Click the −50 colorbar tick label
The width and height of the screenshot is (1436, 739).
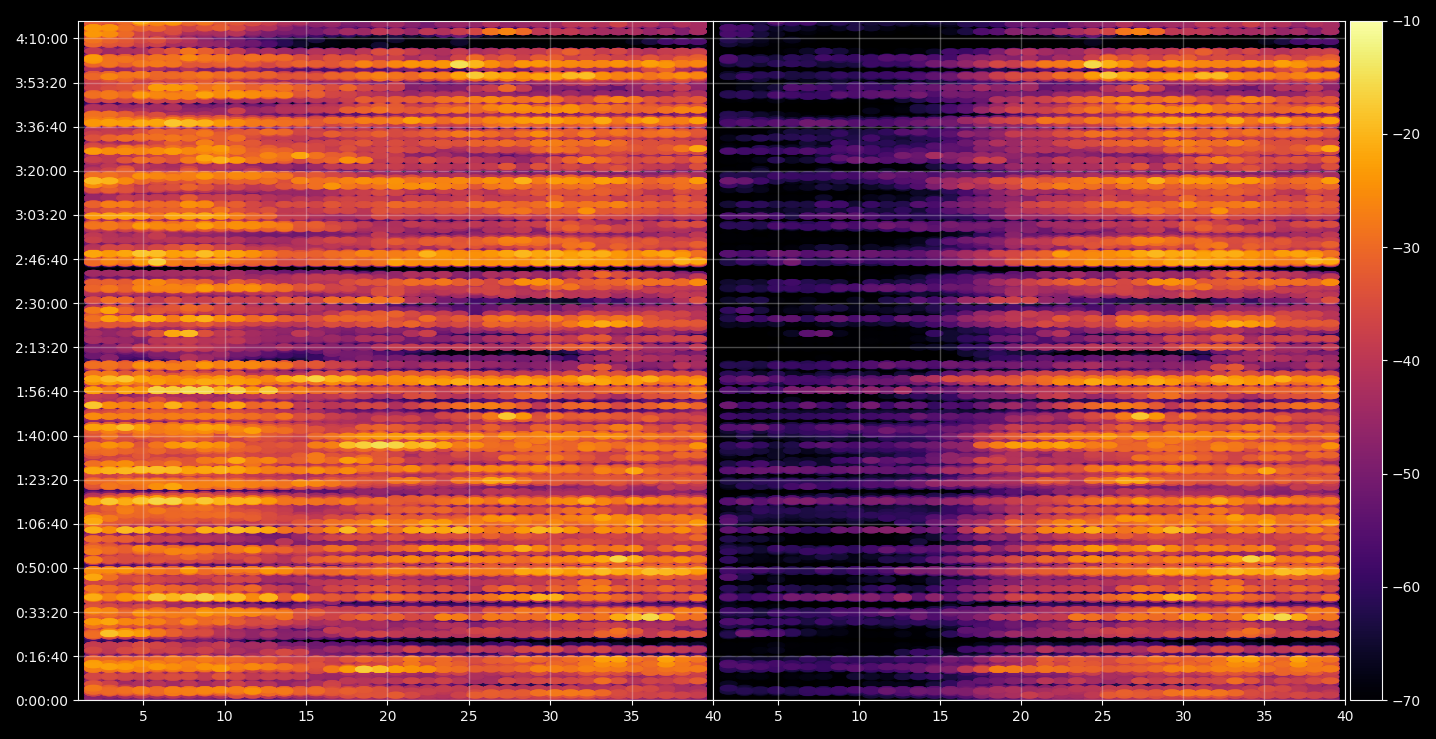point(1405,474)
